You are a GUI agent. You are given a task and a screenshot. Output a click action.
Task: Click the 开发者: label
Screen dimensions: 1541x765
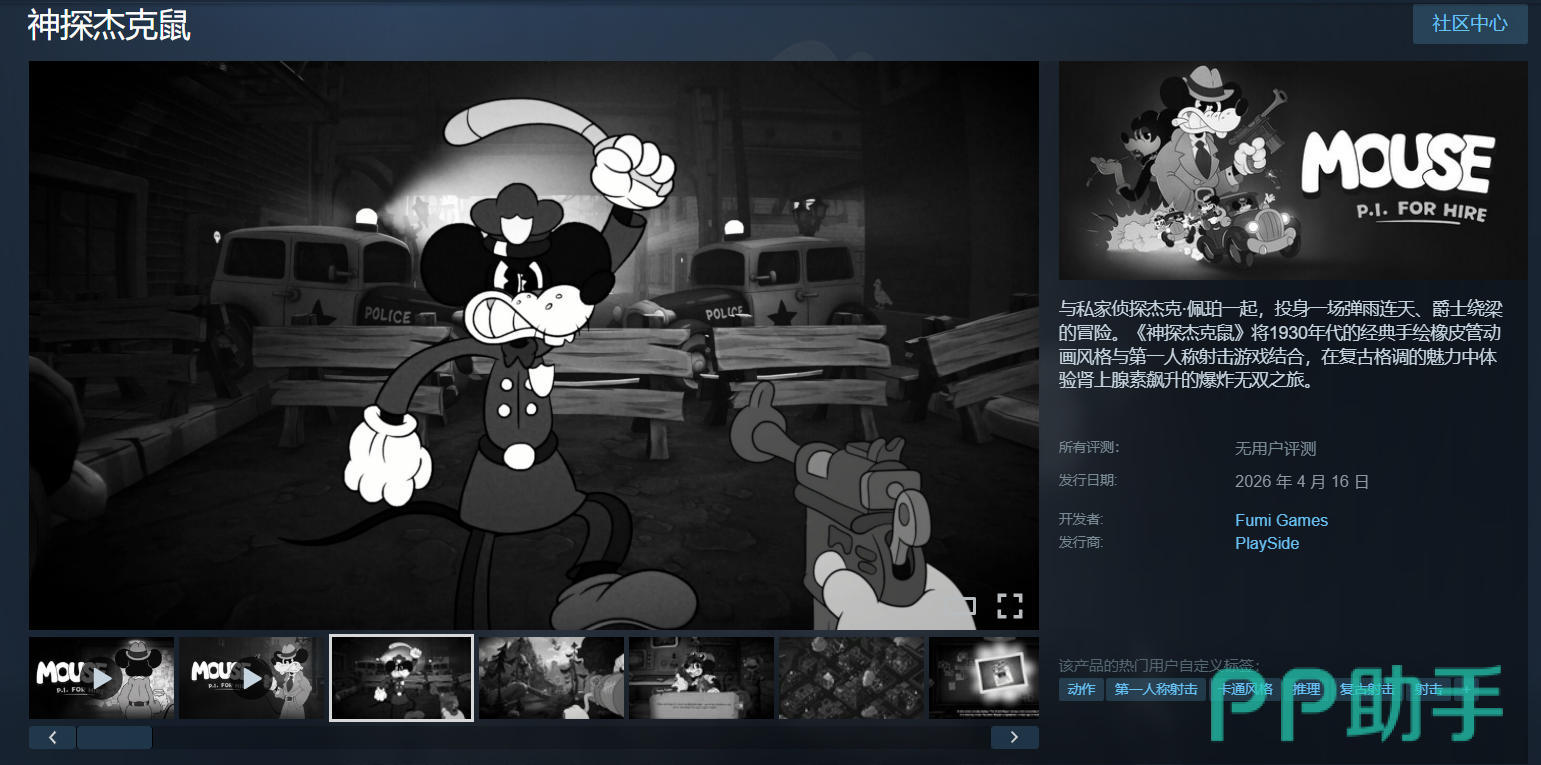coord(1081,519)
